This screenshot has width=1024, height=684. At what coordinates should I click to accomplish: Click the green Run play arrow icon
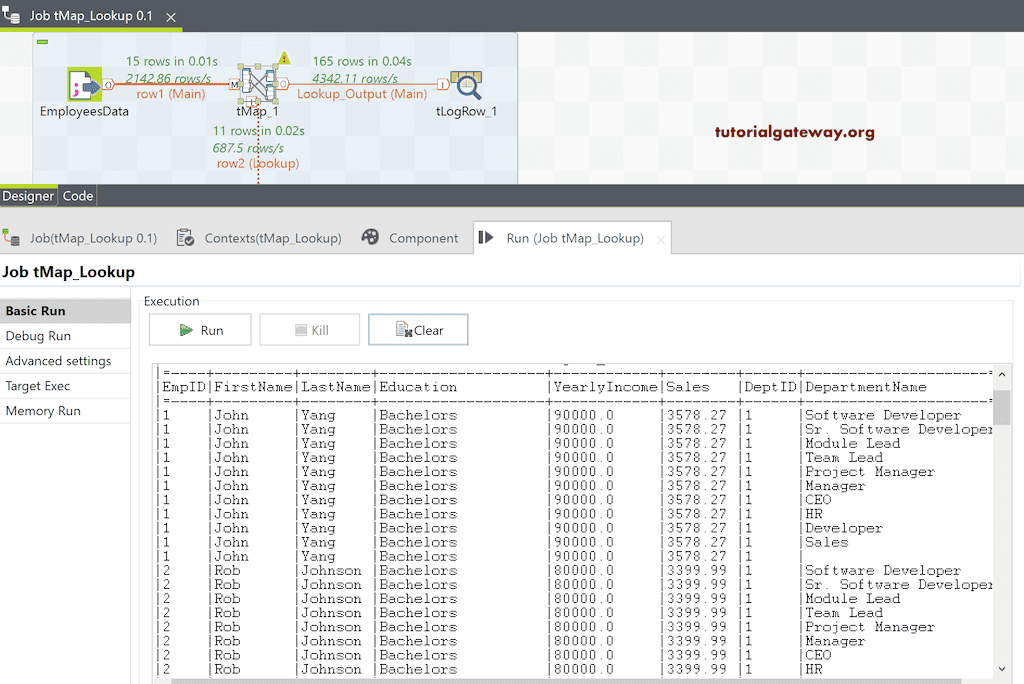tap(186, 330)
